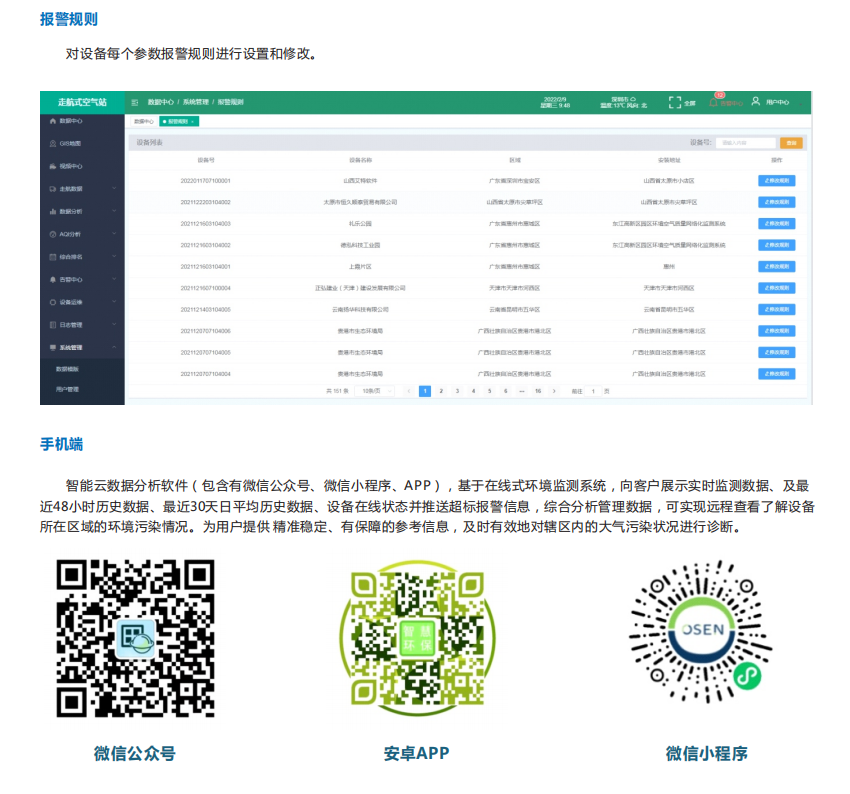This screenshot has width=850, height=794.
Task: Click the 数据分析 bar chart icon
Action: point(53,211)
